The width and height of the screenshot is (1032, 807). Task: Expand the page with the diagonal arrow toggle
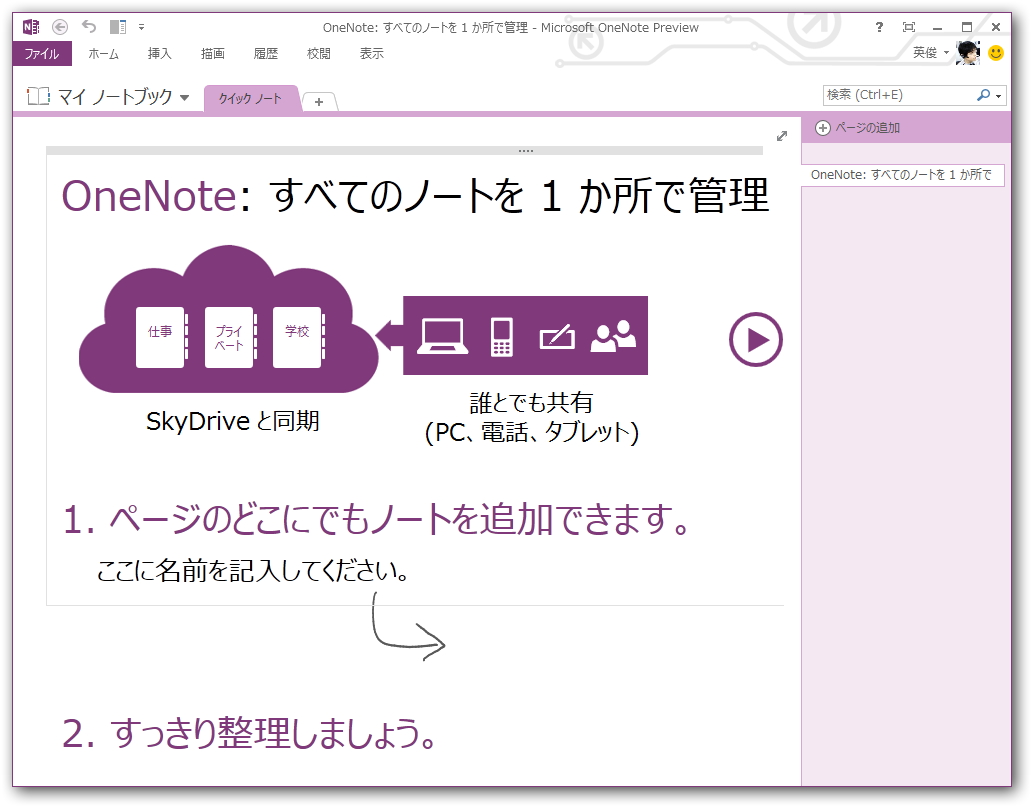[x=781, y=136]
